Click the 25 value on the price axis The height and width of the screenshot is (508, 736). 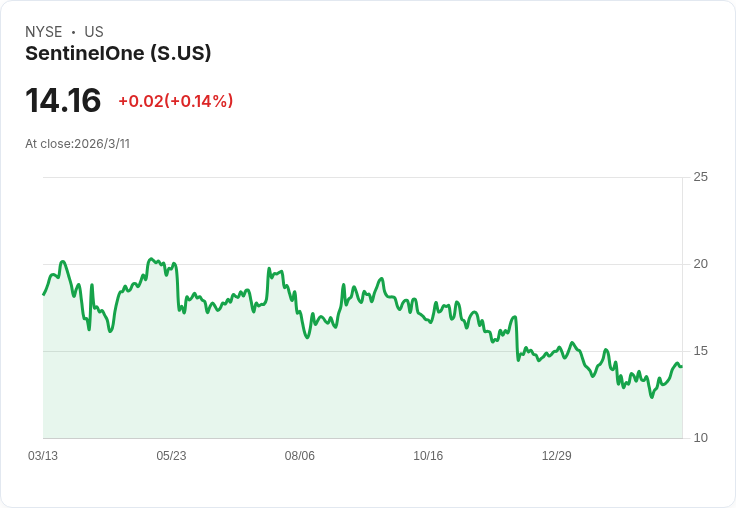pos(700,177)
